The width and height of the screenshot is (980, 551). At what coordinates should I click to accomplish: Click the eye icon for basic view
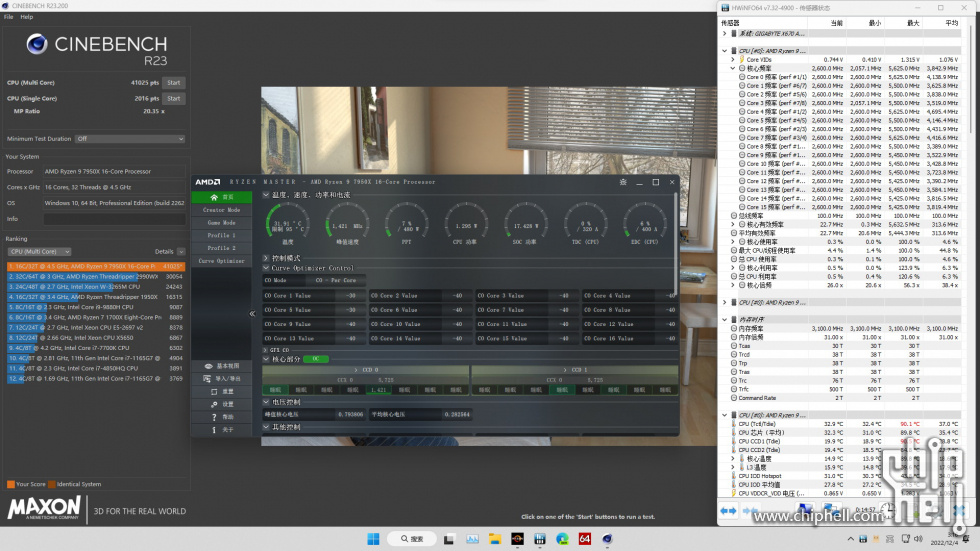click(x=209, y=366)
